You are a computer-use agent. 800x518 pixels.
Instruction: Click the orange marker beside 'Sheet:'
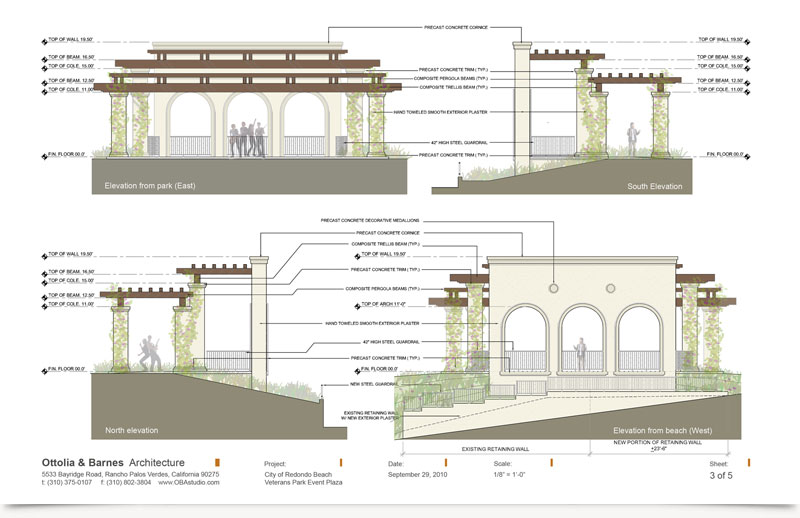coord(741,463)
